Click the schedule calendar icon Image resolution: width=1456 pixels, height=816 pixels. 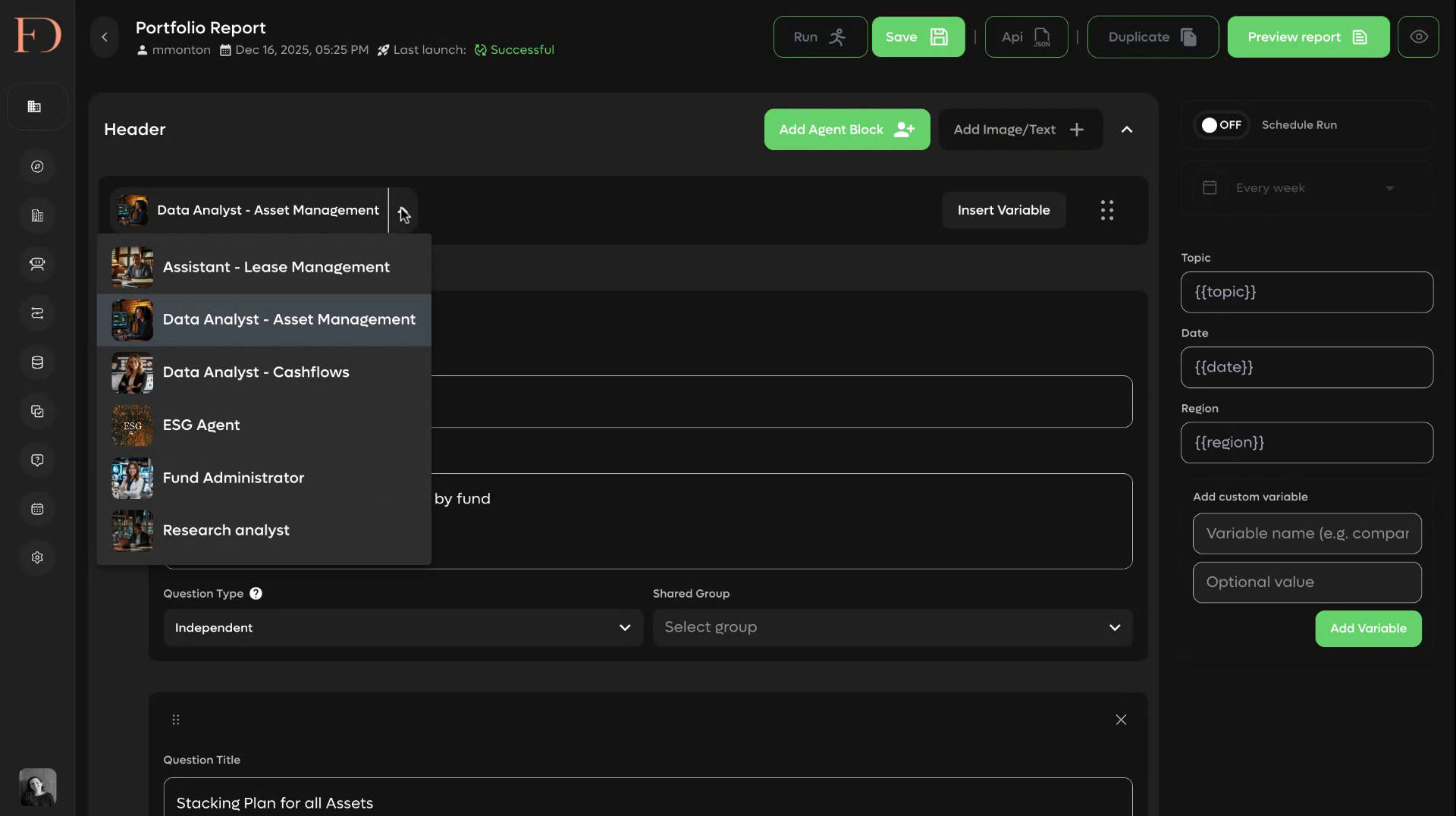click(x=1210, y=187)
